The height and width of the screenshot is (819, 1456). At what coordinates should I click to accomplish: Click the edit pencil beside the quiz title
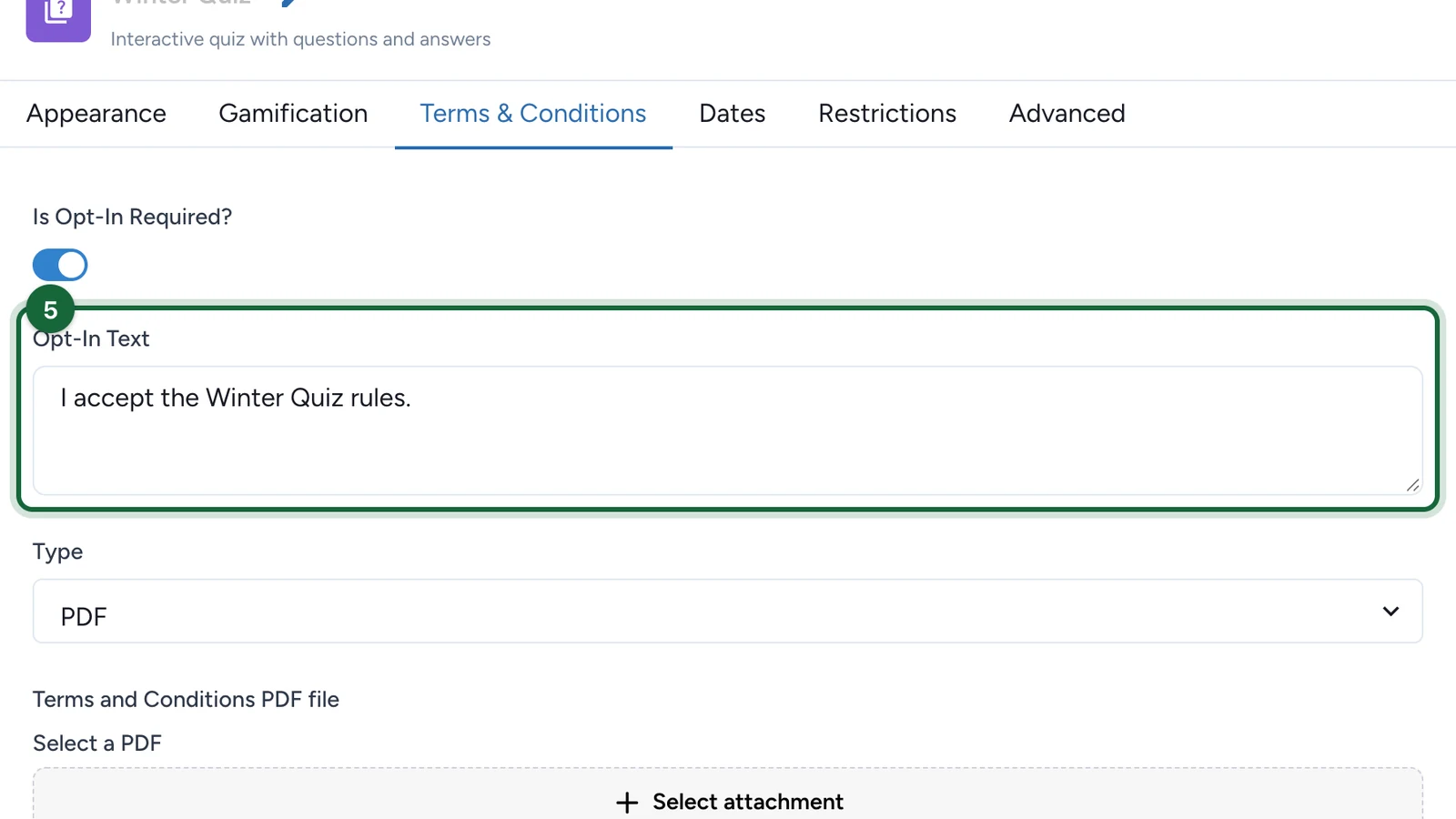[288, 4]
